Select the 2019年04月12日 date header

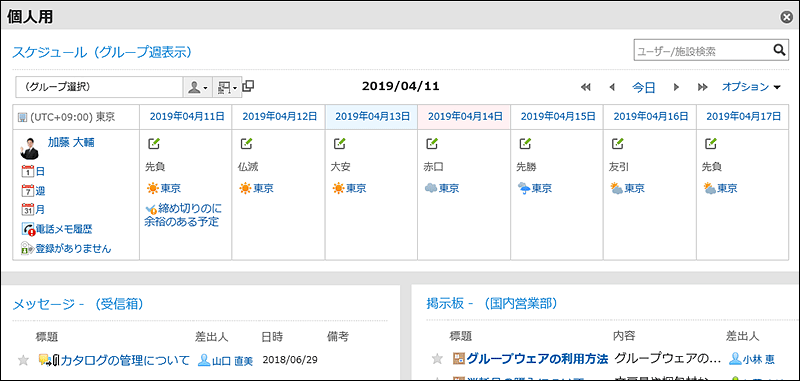coord(280,117)
